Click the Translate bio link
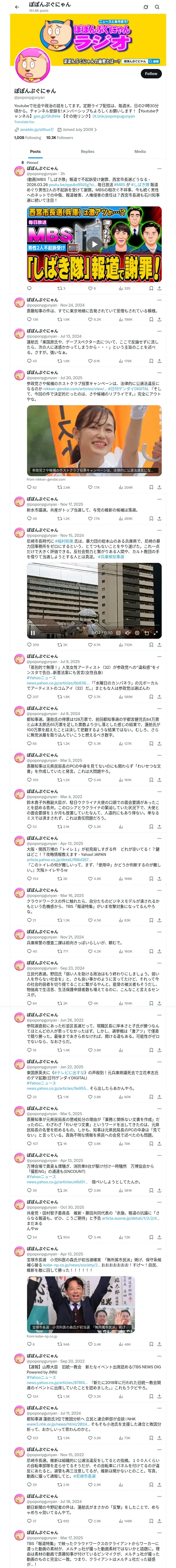 (x=24, y=122)
